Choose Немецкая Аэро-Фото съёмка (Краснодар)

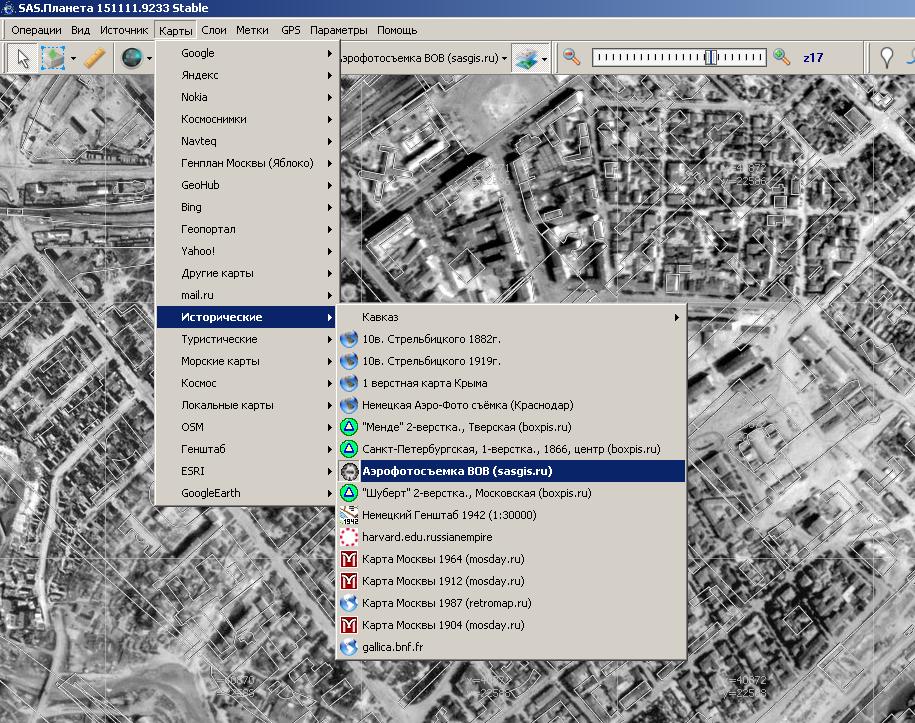click(511, 405)
